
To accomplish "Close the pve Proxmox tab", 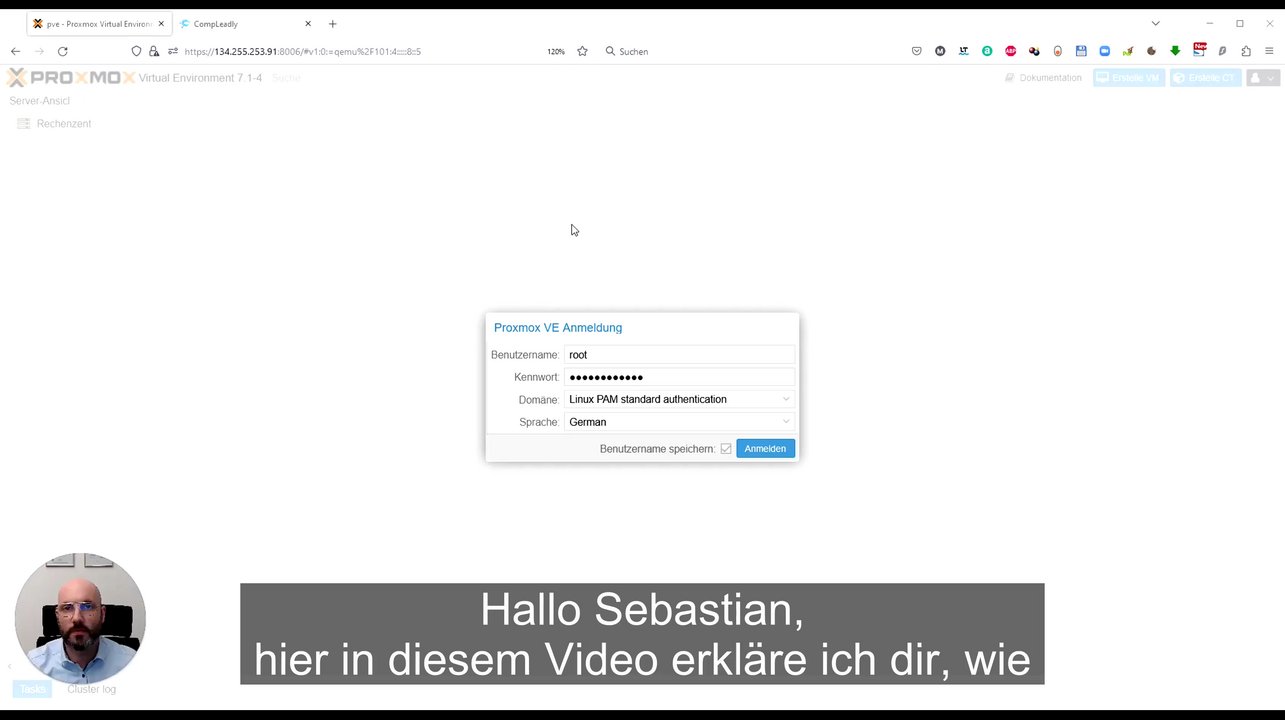I will [x=161, y=23].
